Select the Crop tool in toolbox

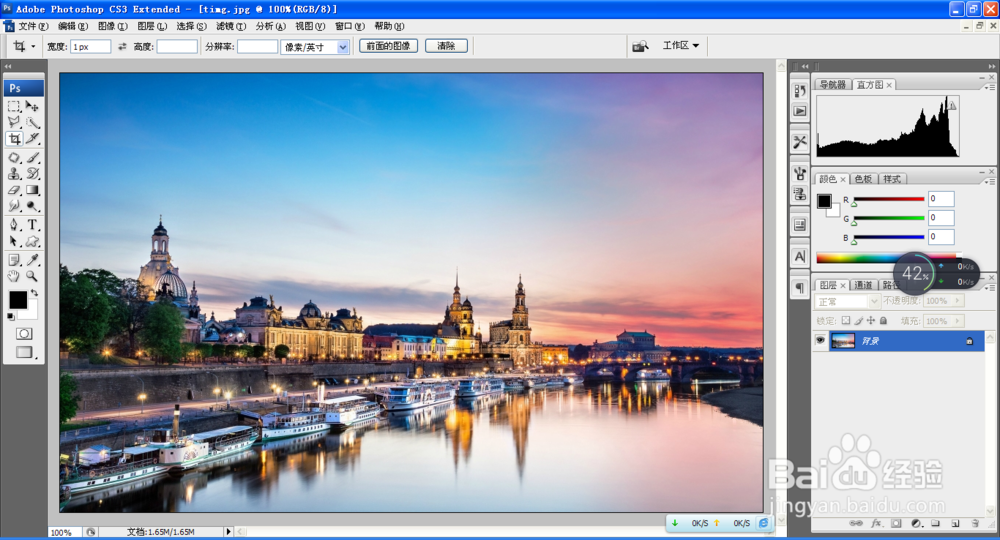click(14, 138)
